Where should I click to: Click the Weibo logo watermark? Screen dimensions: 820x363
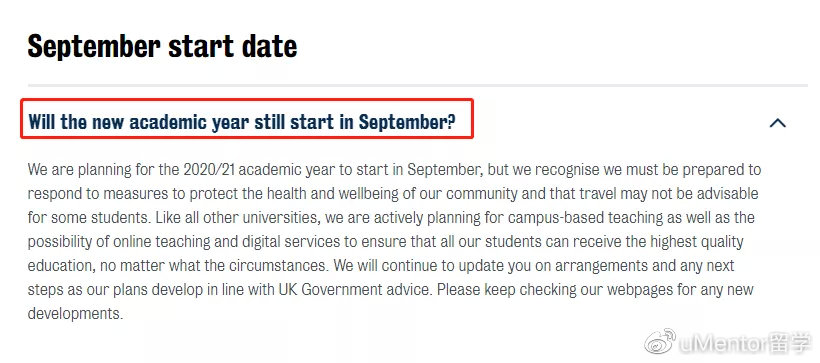click(659, 343)
